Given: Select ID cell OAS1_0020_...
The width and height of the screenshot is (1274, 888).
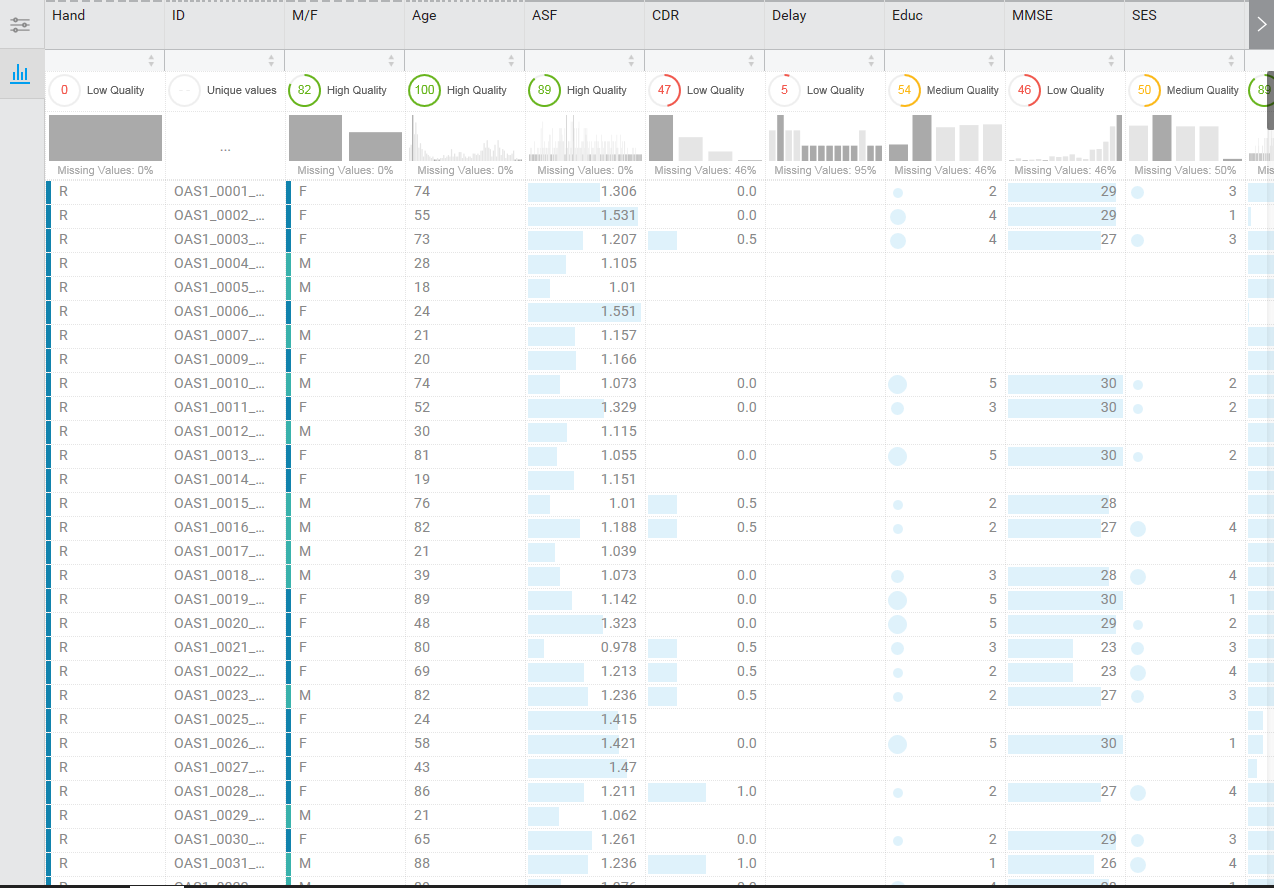Looking at the screenshot, I should (x=219, y=623).
